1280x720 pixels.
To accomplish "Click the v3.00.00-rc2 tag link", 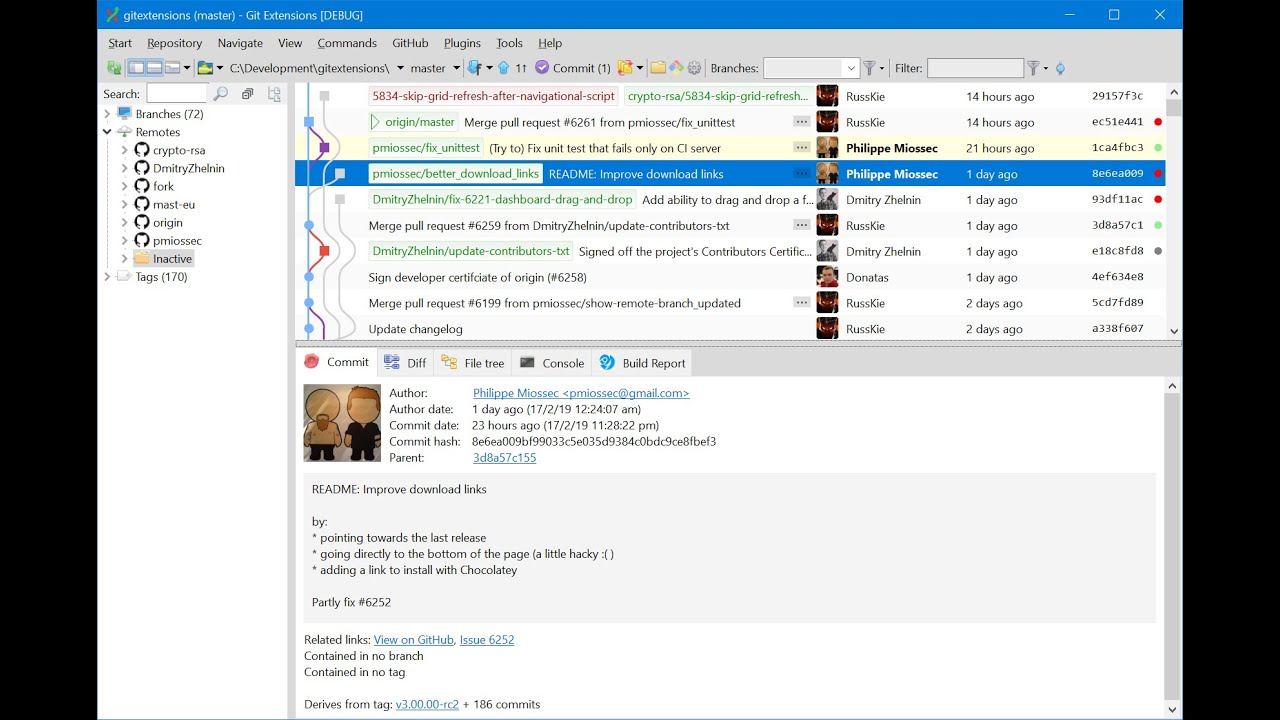I will click(x=427, y=704).
